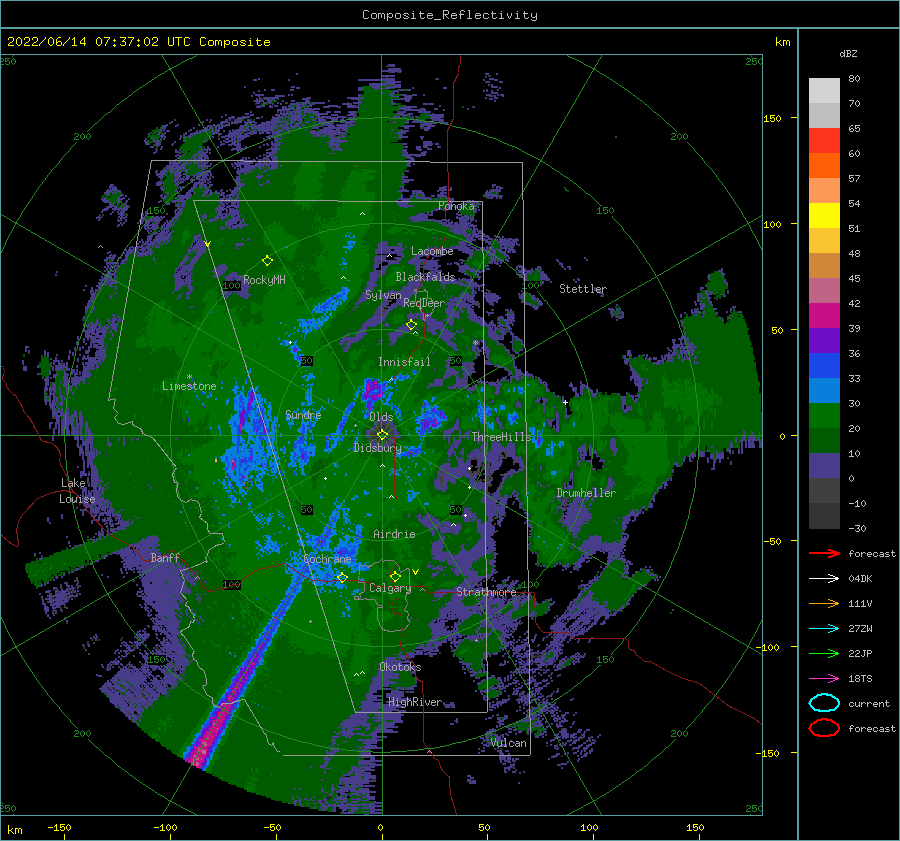This screenshot has width=900, height=841.
Task: Pick the bright green 20–30 dBZ swatch
Action: (824, 416)
